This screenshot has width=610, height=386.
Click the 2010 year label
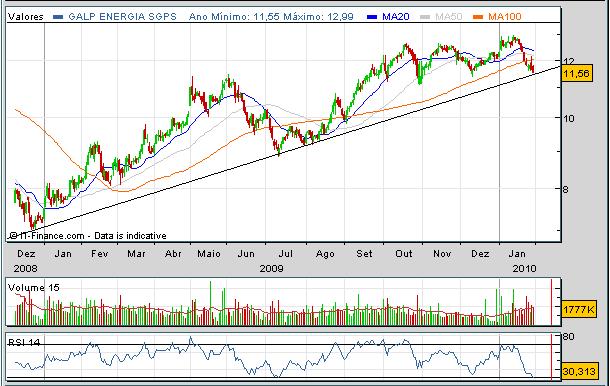[524, 268]
